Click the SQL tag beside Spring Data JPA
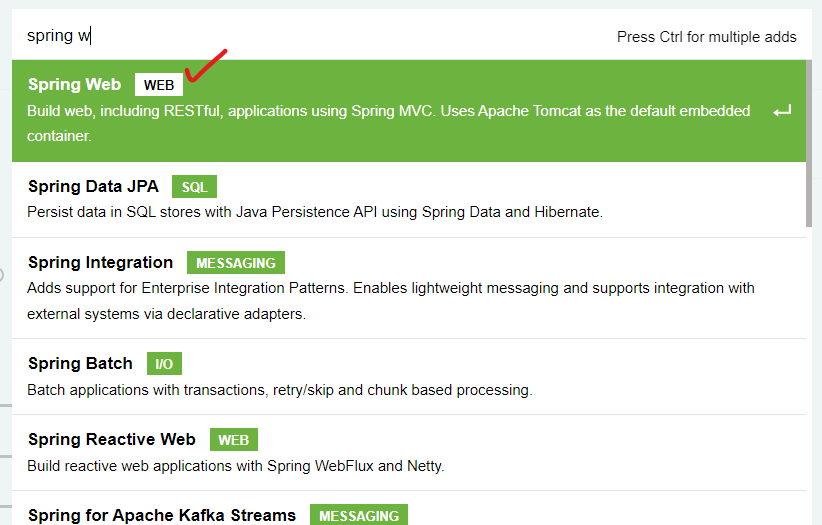The height and width of the screenshot is (525, 822). pos(194,187)
